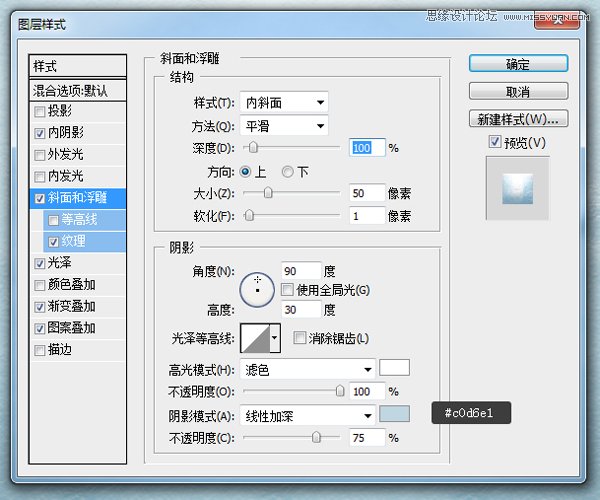The height and width of the screenshot is (500, 600).
Task: Enable the 描边 stroke checkbox
Action: click(x=39, y=350)
